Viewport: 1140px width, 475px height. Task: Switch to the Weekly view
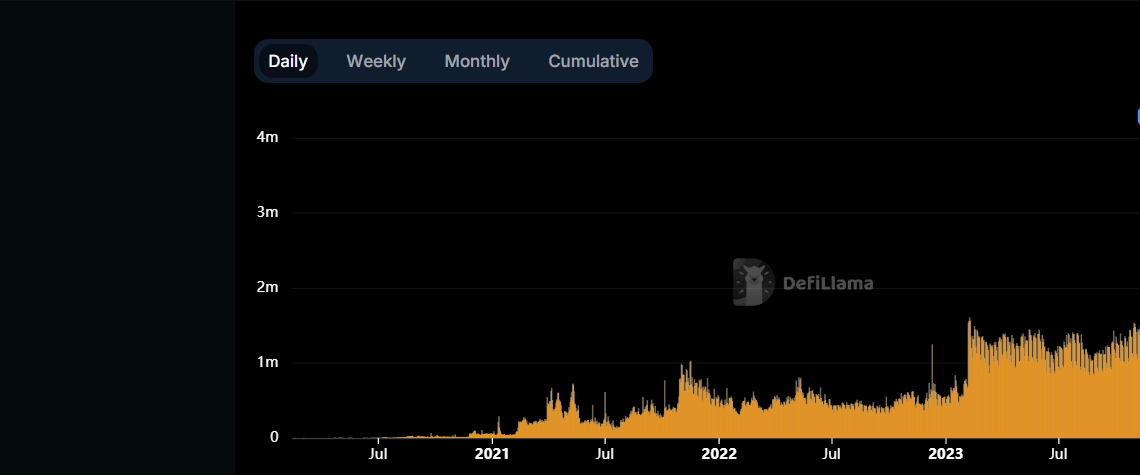point(376,61)
